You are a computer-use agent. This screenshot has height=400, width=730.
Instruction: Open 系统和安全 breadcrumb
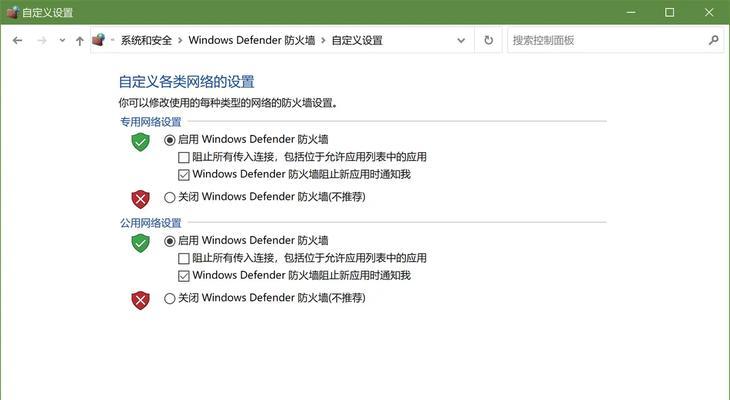tap(146, 41)
